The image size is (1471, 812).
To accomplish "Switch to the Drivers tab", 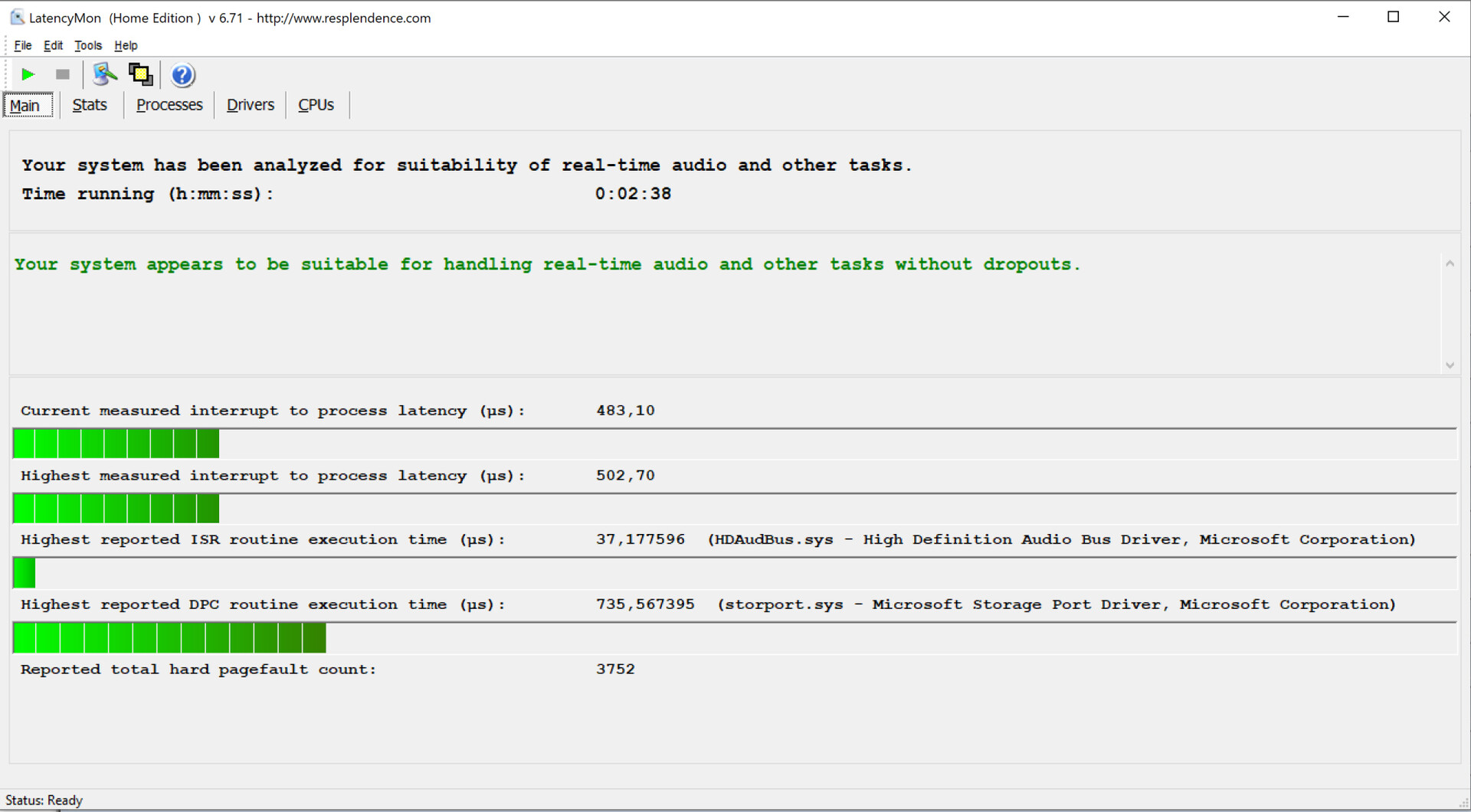I will pyautogui.click(x=251, y=105).
